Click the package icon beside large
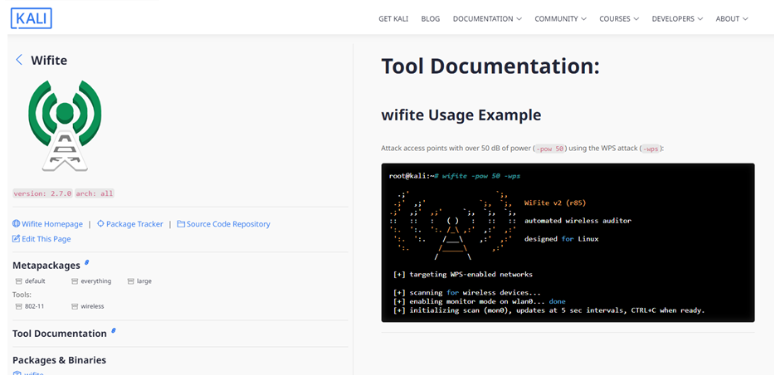 (x=131, y=281)
